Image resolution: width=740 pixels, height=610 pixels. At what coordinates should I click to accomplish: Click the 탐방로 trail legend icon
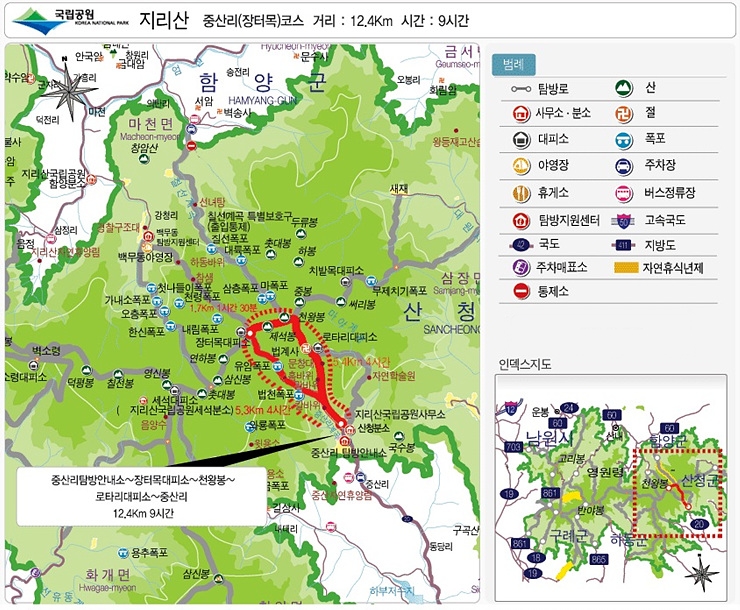tap(521, 89)
